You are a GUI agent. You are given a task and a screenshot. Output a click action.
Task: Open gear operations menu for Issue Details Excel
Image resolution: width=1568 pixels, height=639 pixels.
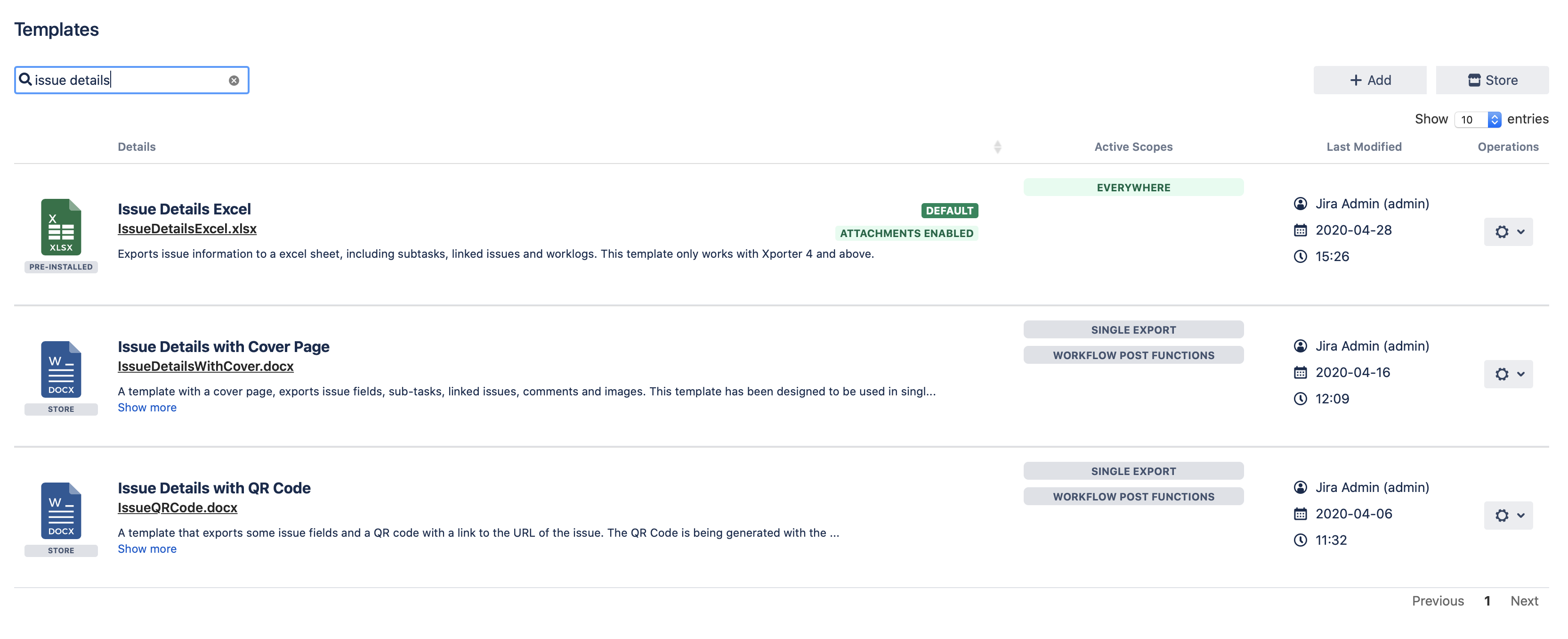[1508, 232]
